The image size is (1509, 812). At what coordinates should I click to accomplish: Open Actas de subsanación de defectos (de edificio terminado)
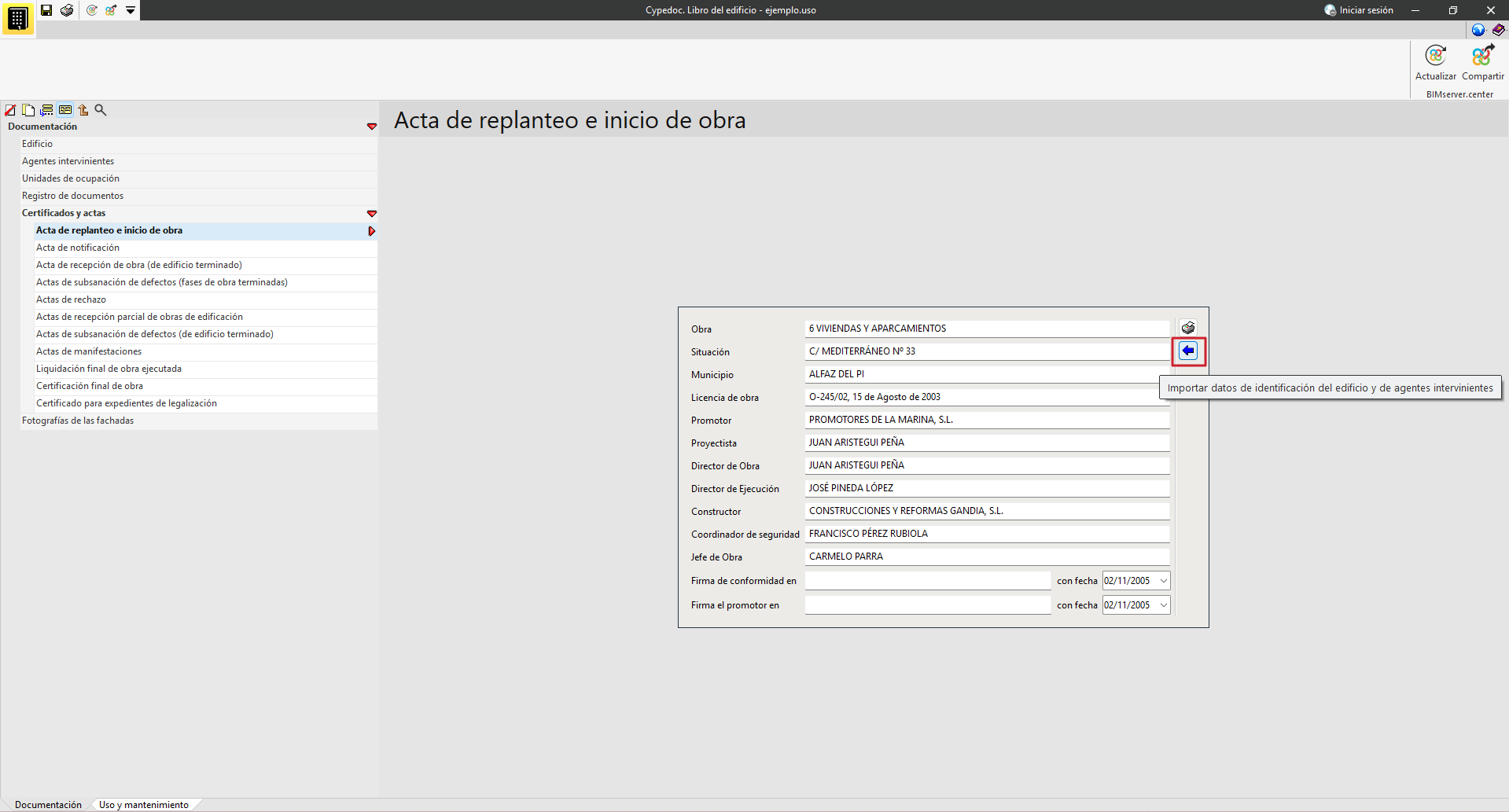(x=207, y=334)
